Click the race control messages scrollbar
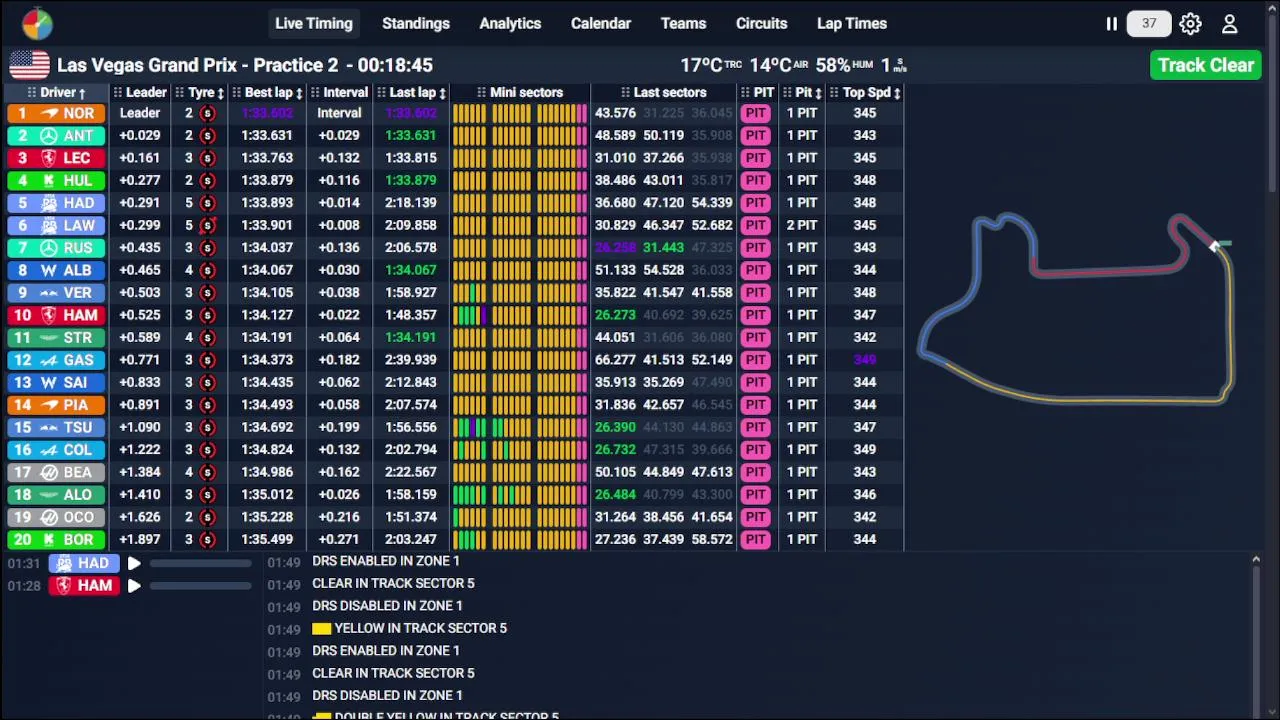The image size is (1280, 720). coord(1256,635)
